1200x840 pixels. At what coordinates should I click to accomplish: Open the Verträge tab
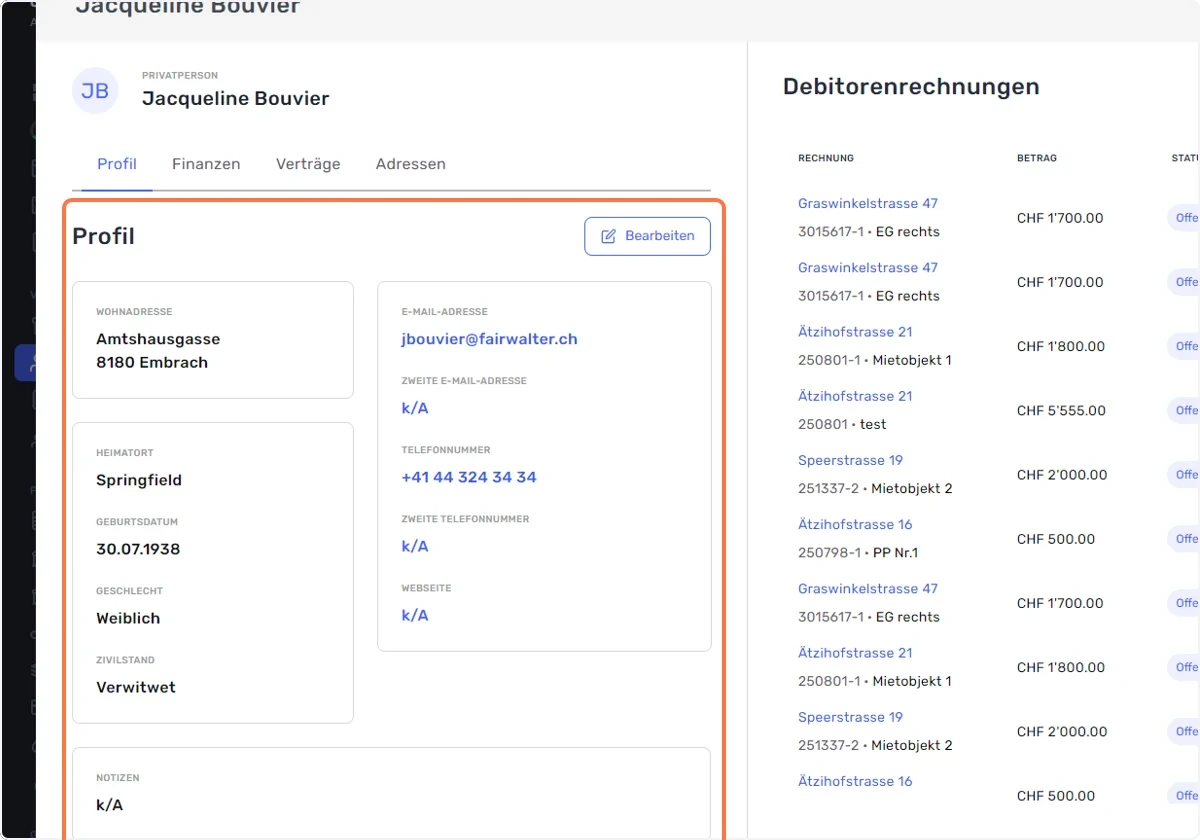[308, 164]
